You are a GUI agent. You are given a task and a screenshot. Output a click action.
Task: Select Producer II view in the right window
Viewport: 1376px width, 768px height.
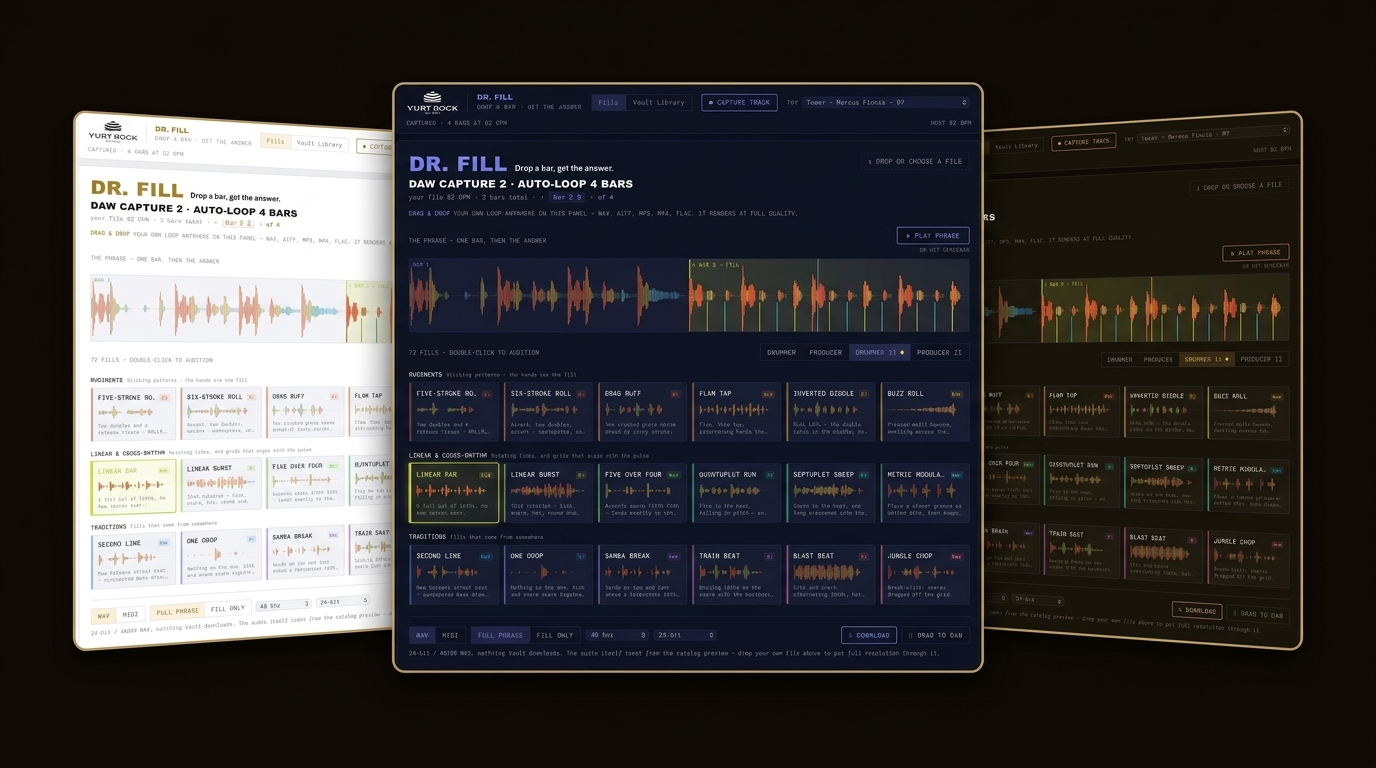(x=1261, y=359)
